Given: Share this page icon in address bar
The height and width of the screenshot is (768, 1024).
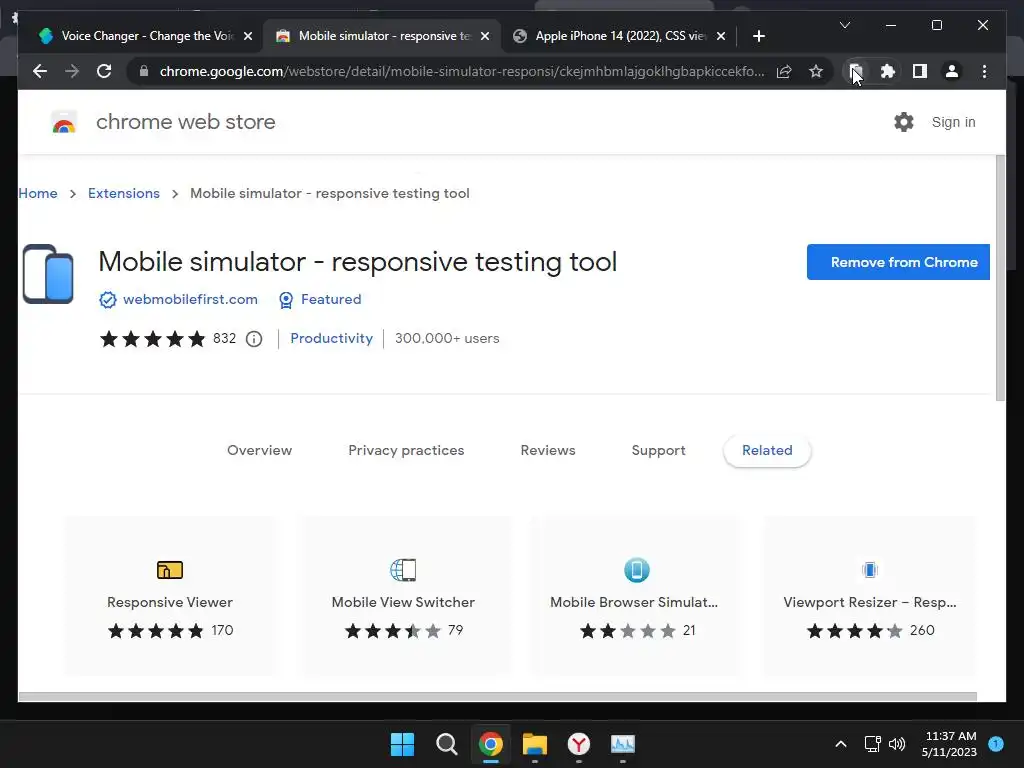Looking at the screenshot, I should point(784,71).
